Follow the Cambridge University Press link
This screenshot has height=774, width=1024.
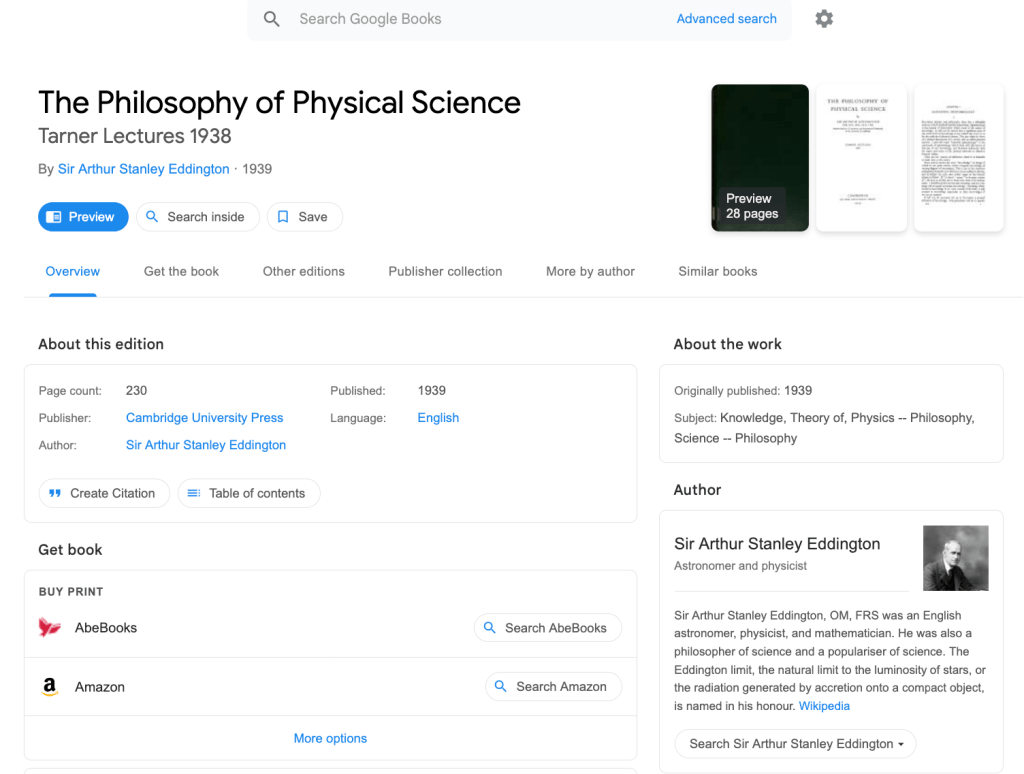[x=204, y=418]
